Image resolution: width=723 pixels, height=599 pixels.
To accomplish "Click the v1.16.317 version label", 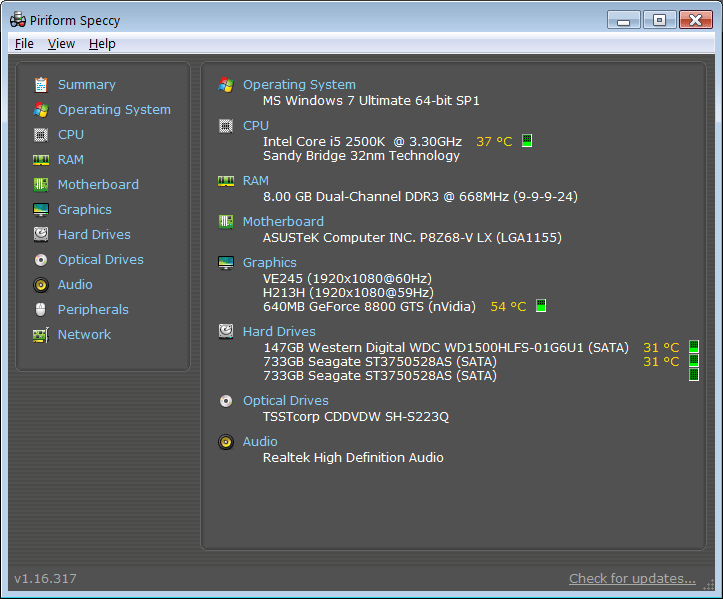I will [x=45, y=579].
